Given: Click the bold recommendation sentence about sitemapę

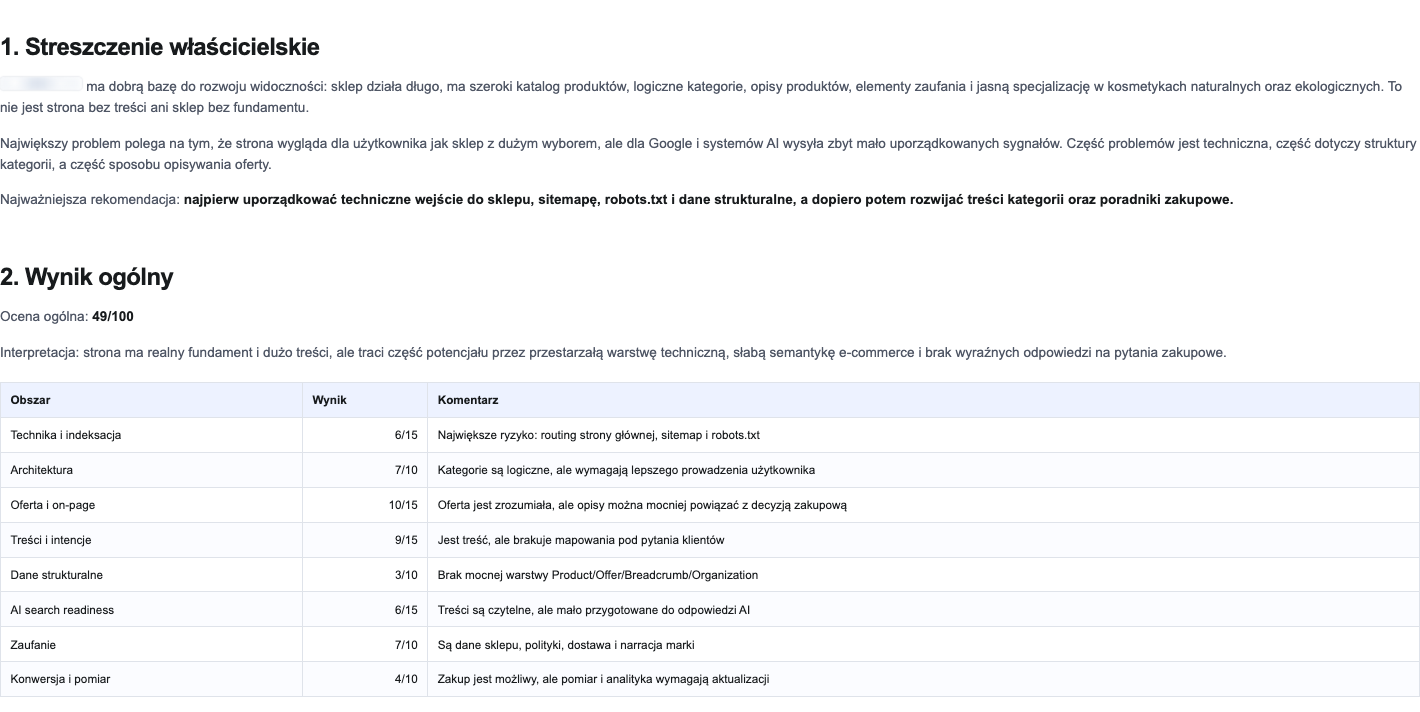Looking at the screenshot, I should point(708,199).
